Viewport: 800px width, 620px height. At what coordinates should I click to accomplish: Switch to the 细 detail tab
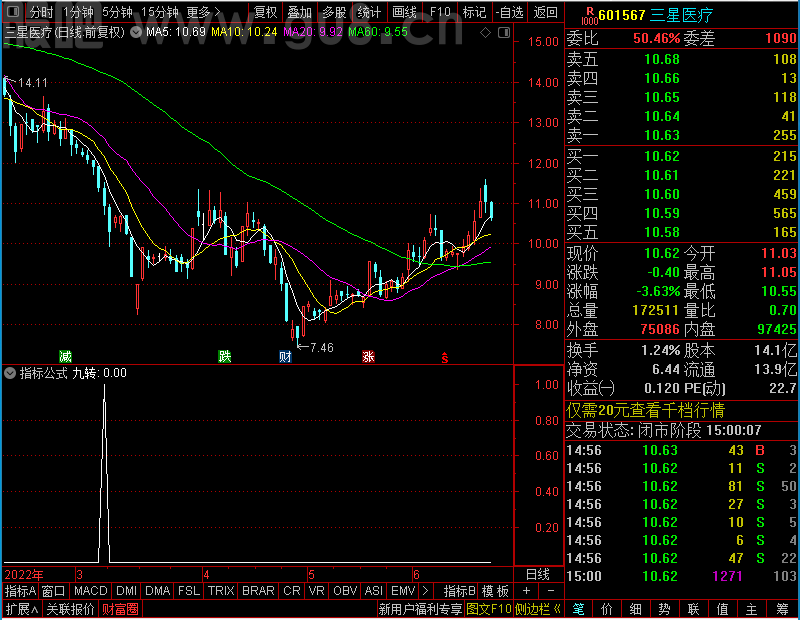tap(635, 609)
